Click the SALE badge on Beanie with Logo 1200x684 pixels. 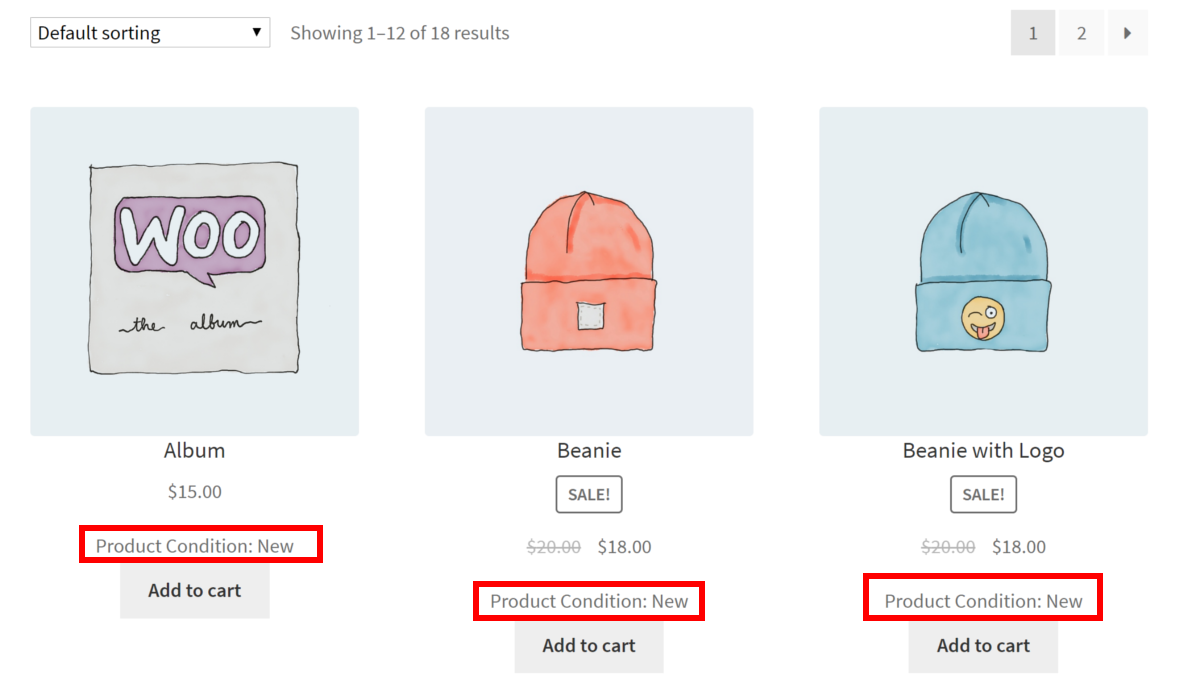[982, 493]
